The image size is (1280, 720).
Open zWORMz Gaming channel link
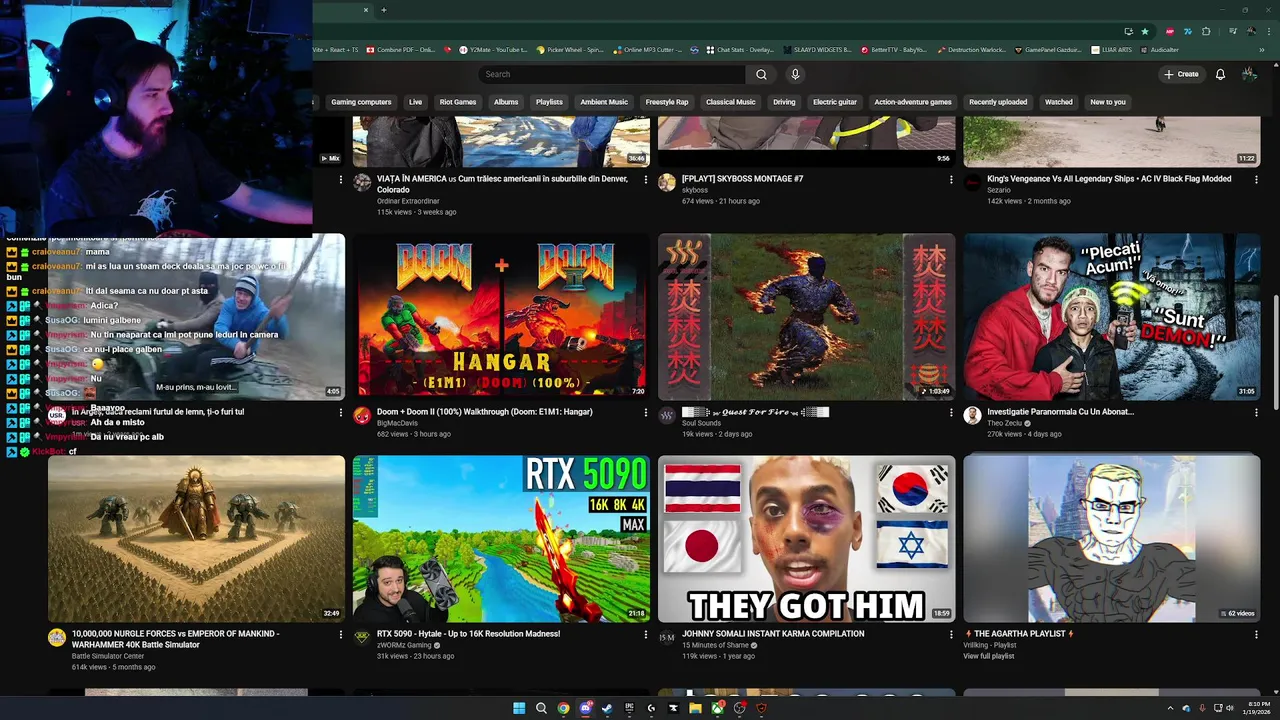pos(406,645)
